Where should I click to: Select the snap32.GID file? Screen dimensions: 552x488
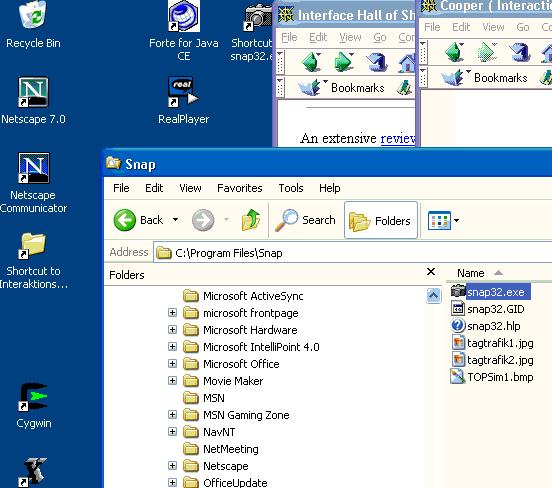click(x=488, y=309)
